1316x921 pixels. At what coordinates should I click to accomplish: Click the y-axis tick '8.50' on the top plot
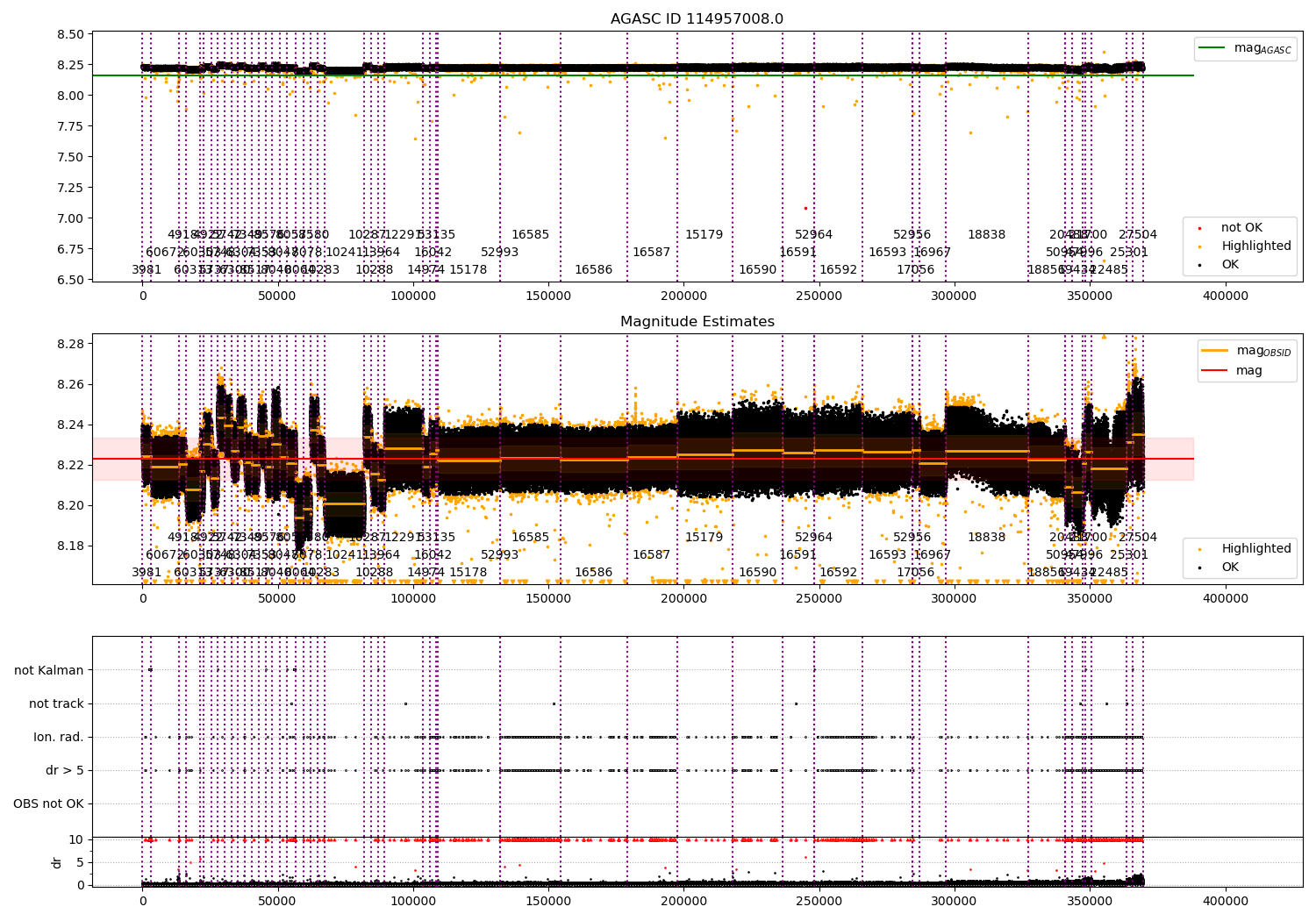[70, 35]
